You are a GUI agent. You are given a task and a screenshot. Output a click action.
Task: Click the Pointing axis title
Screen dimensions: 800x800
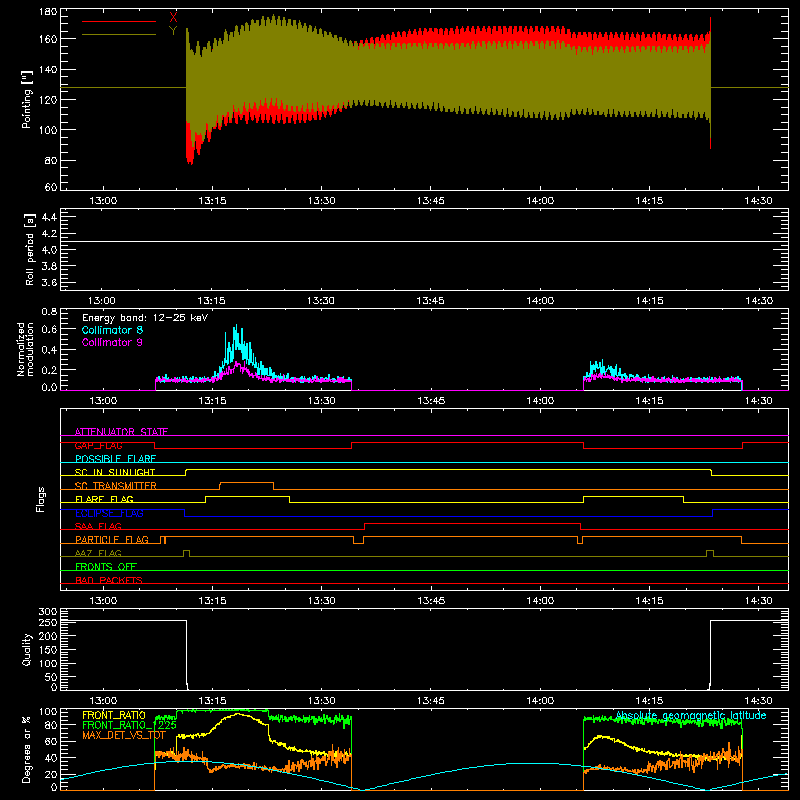pyautogui.click(x=27, y=99)
